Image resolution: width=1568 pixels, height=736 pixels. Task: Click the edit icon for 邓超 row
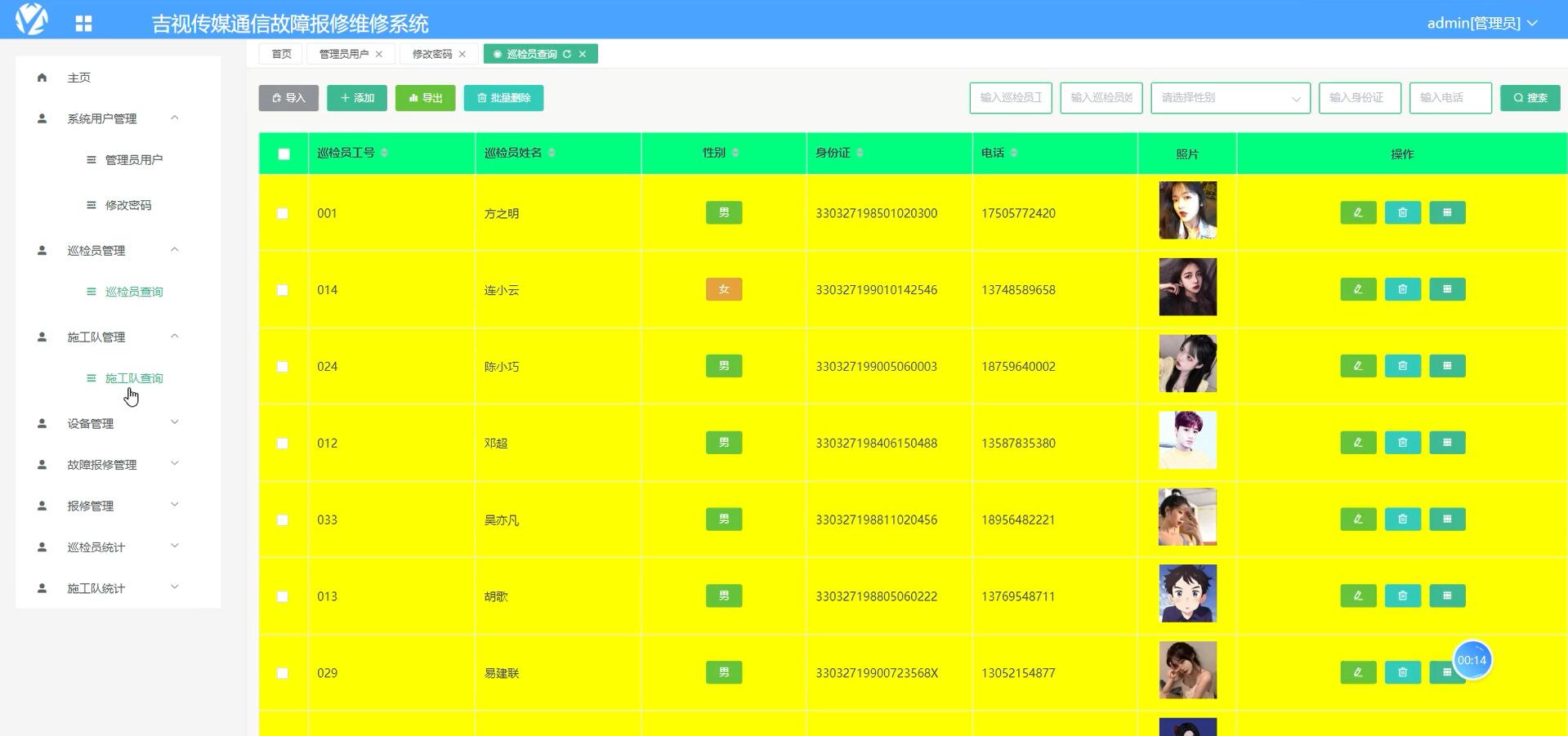tap(1358, 443)
